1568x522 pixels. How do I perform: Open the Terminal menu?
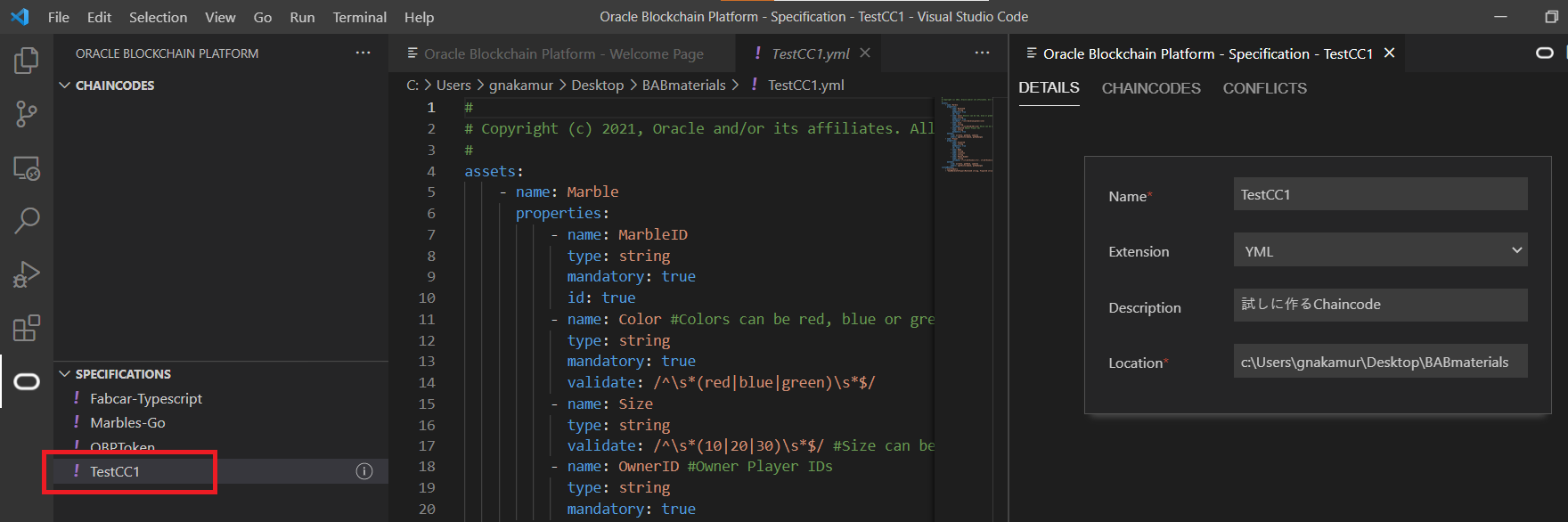pos(359,17)
